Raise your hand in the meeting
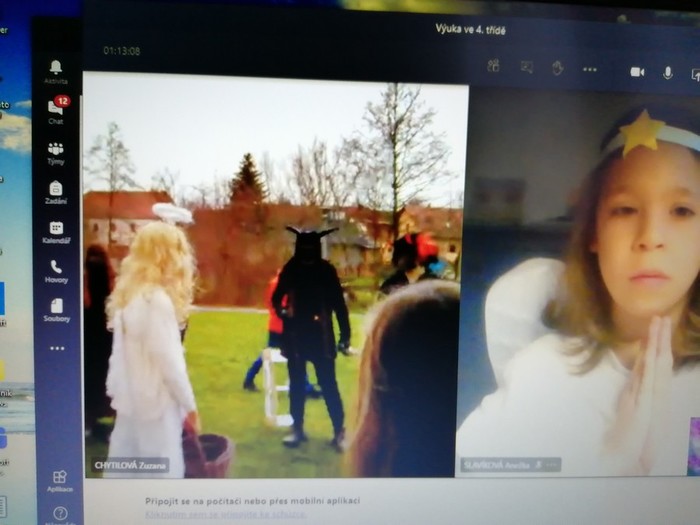This screenshot has width=700, height=525. 558,68
